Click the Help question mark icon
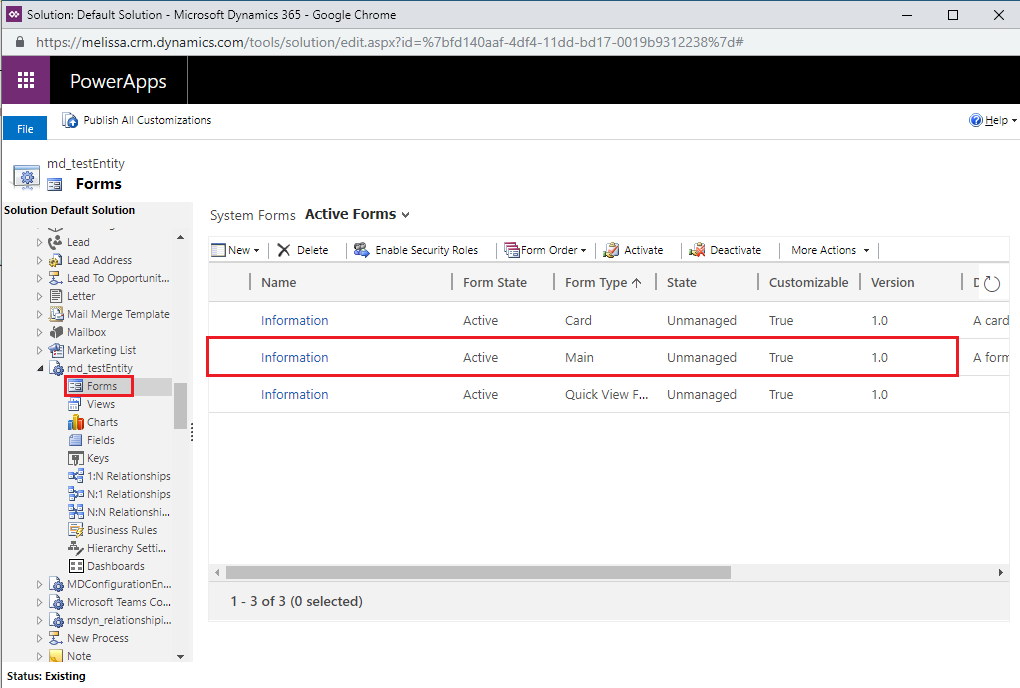The image size is (1020, 688). point(976,120)
